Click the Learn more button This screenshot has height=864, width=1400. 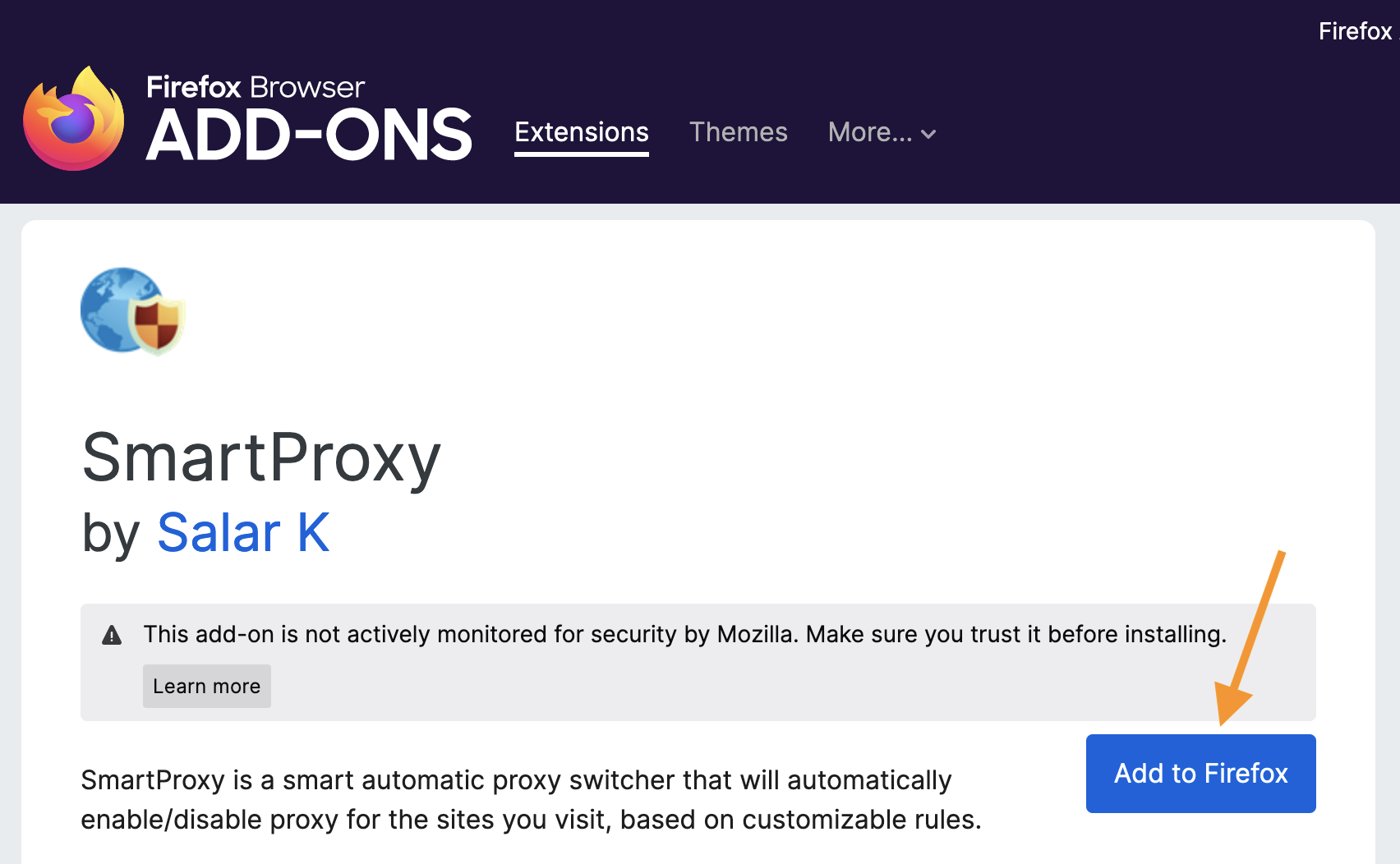click(207, 686)
